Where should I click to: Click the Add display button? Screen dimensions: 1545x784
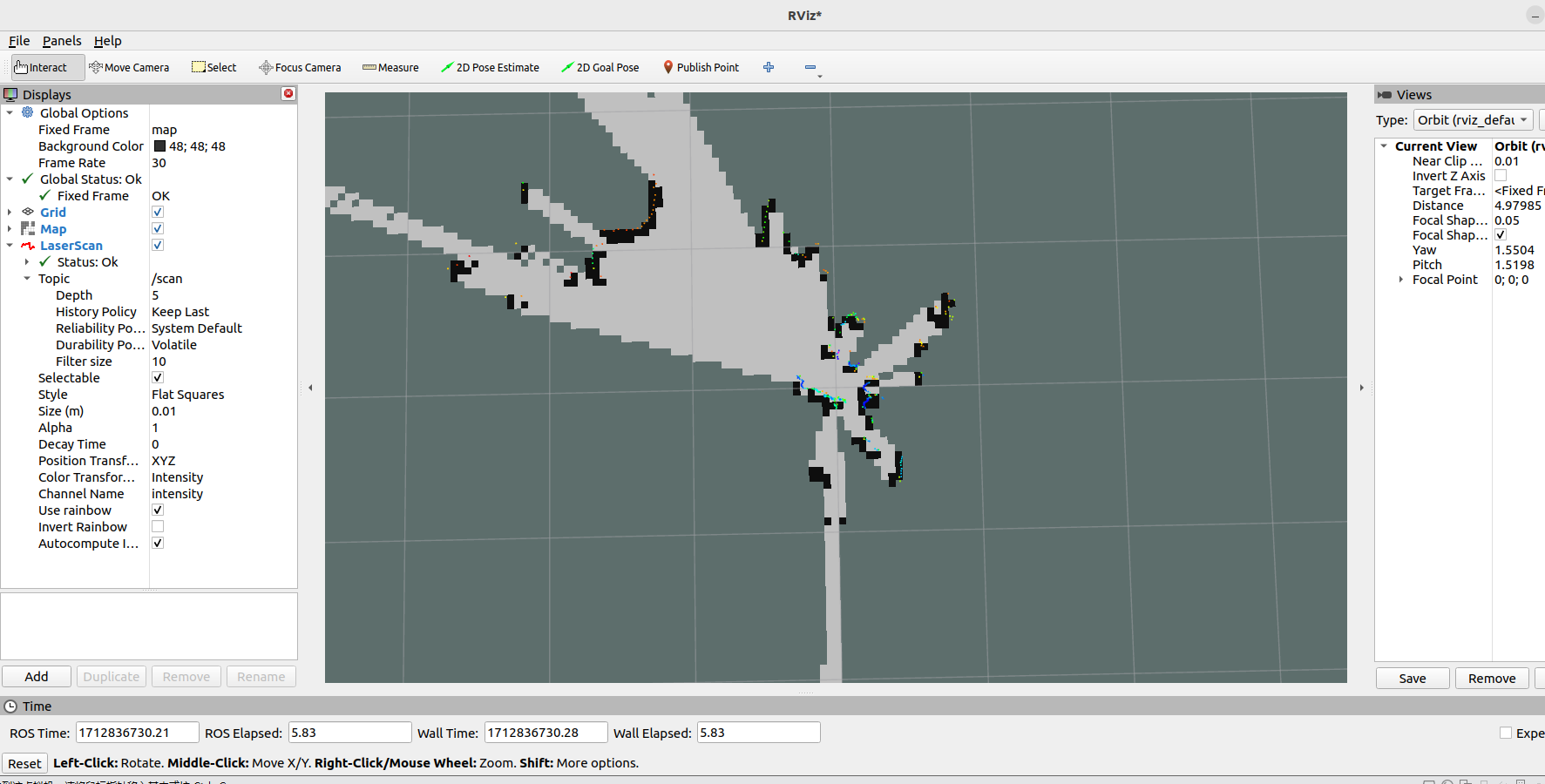click(37, 676)
